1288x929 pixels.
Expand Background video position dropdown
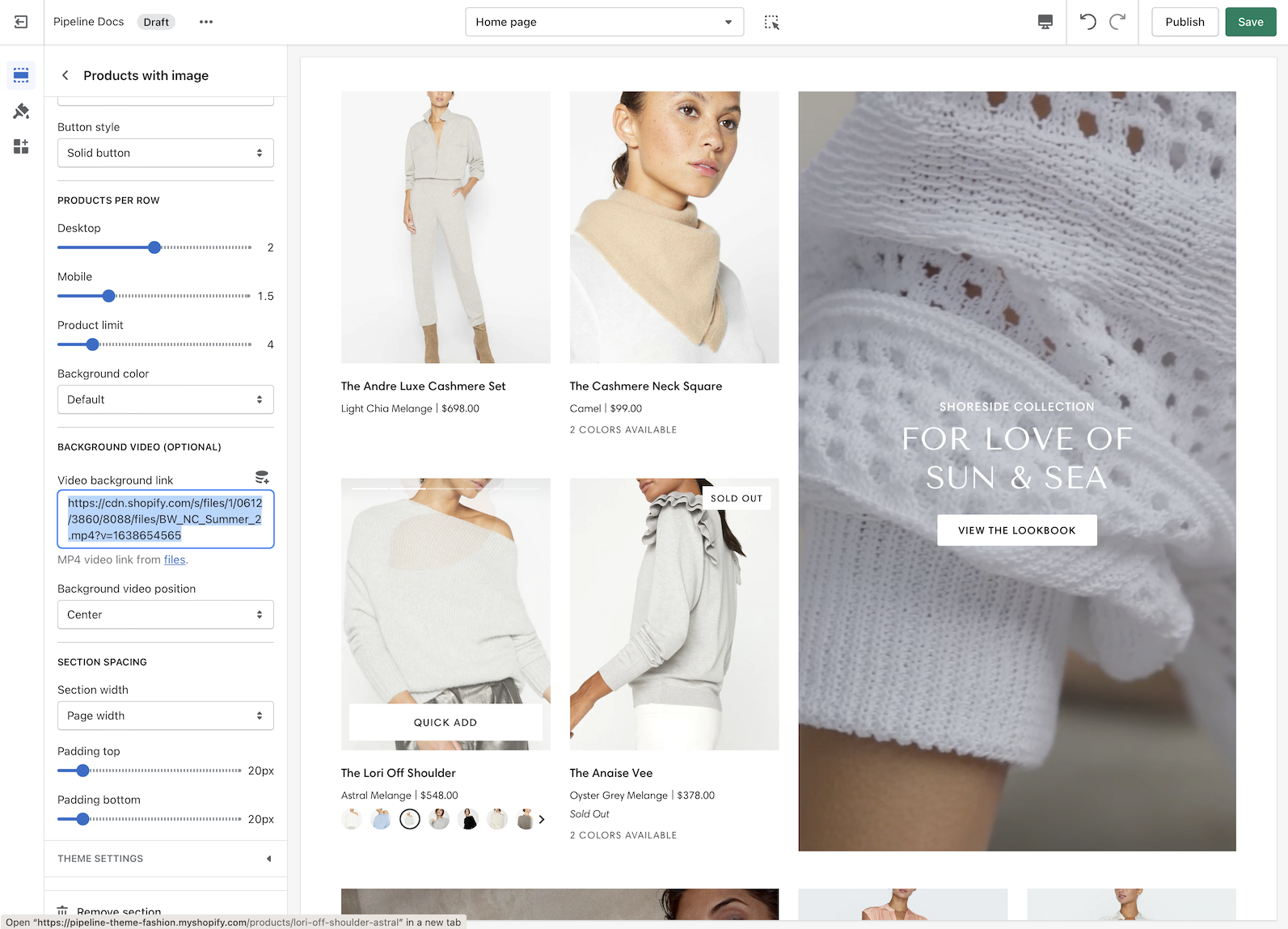[x=165, y=614]
